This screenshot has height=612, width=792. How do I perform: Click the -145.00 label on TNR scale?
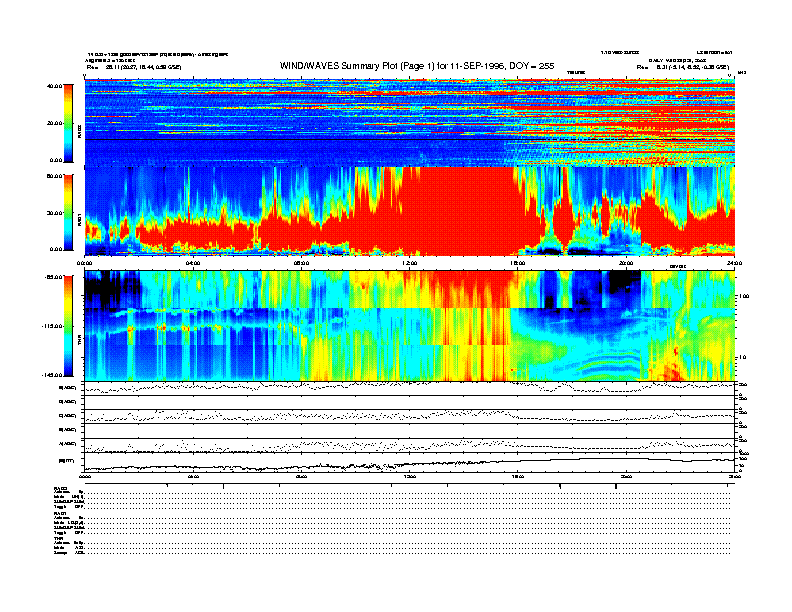pyautogui.click(x=52, y=375)
